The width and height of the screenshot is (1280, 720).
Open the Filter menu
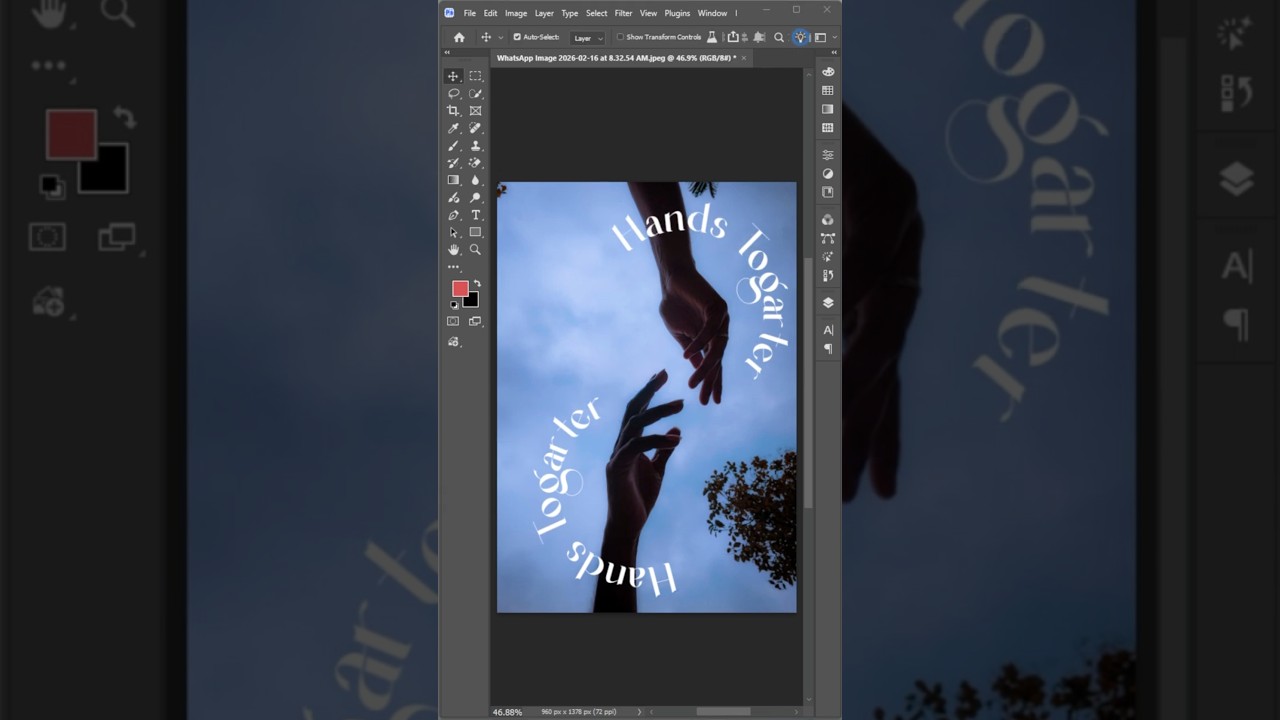coord(623,13)
